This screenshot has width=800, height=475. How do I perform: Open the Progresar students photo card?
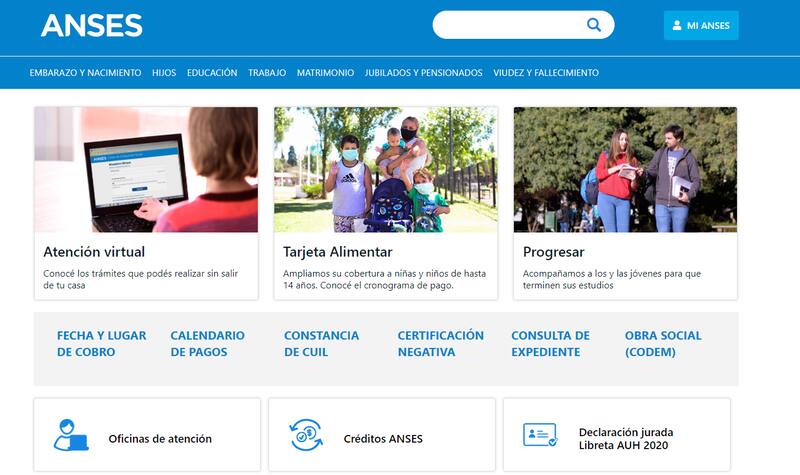[625, 169]
